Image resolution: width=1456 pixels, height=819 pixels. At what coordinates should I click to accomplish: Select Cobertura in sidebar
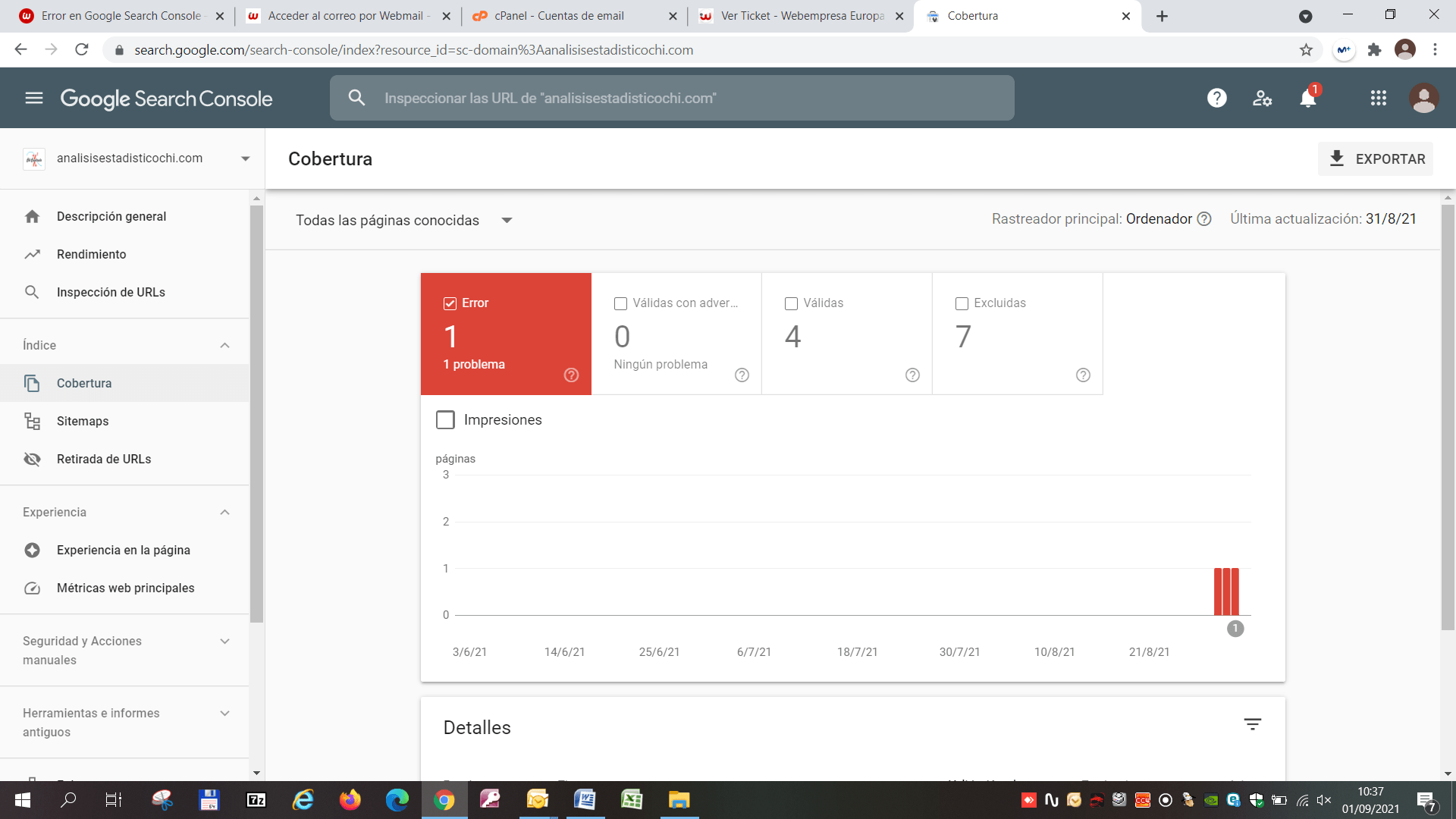[x=125, y=383]
